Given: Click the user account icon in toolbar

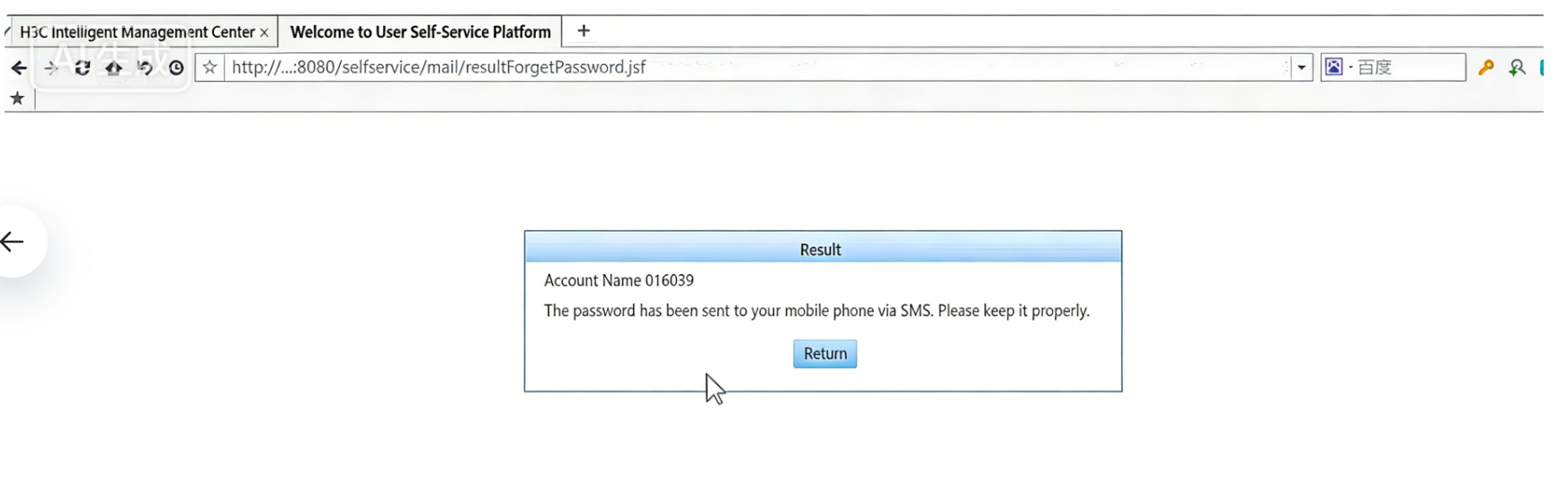Looking at the screenshot, I should click(1517, 67).
